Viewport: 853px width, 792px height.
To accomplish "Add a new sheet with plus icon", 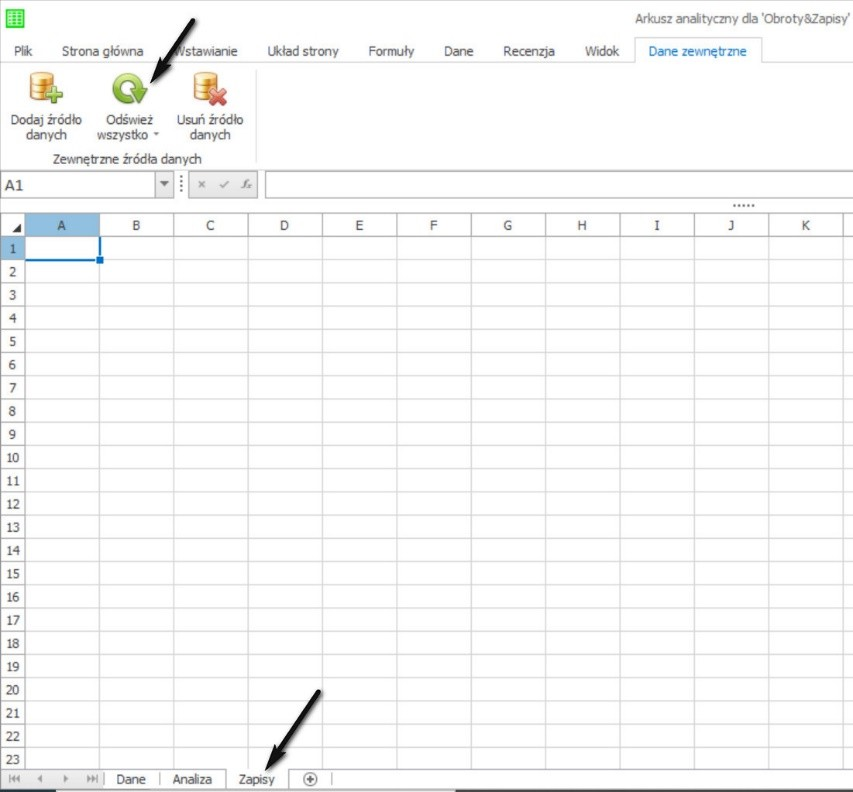I will 310,779.
